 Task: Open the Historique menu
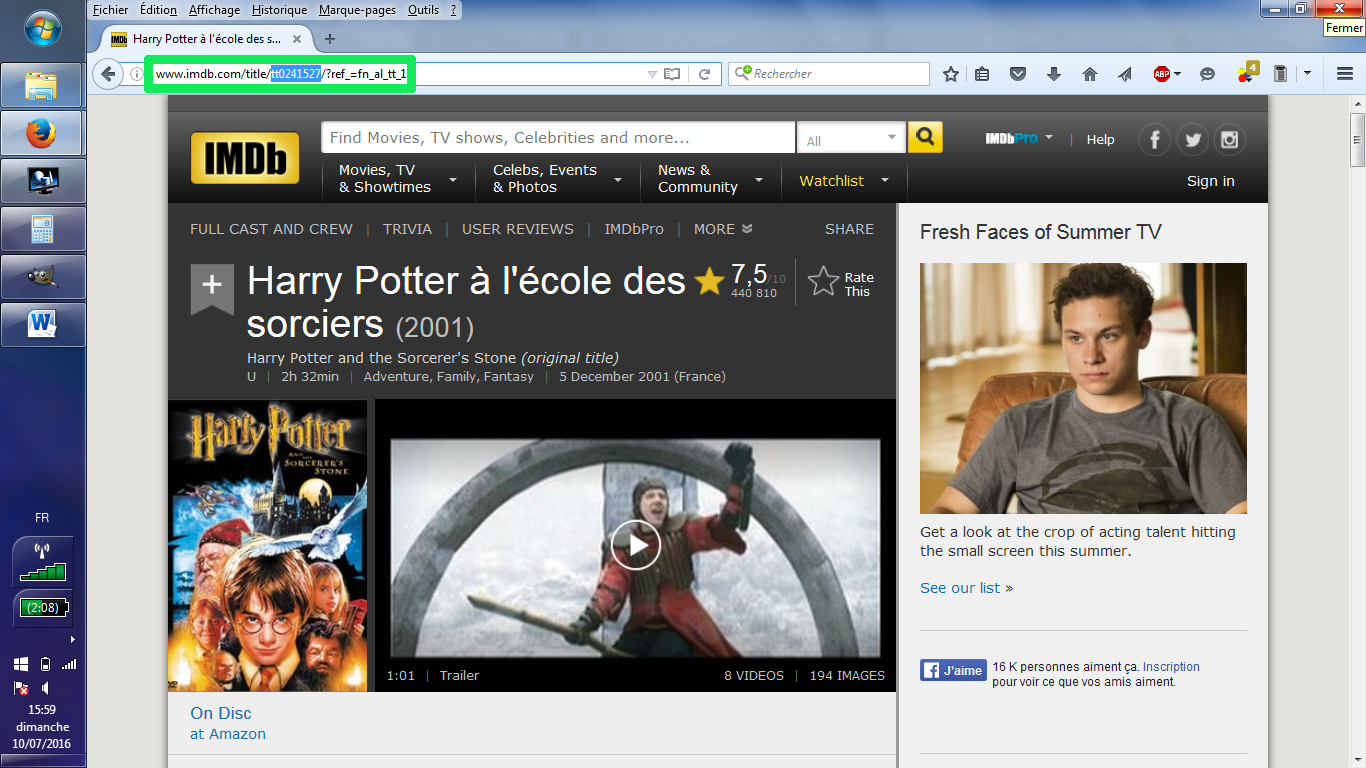(x=279, y=10)
